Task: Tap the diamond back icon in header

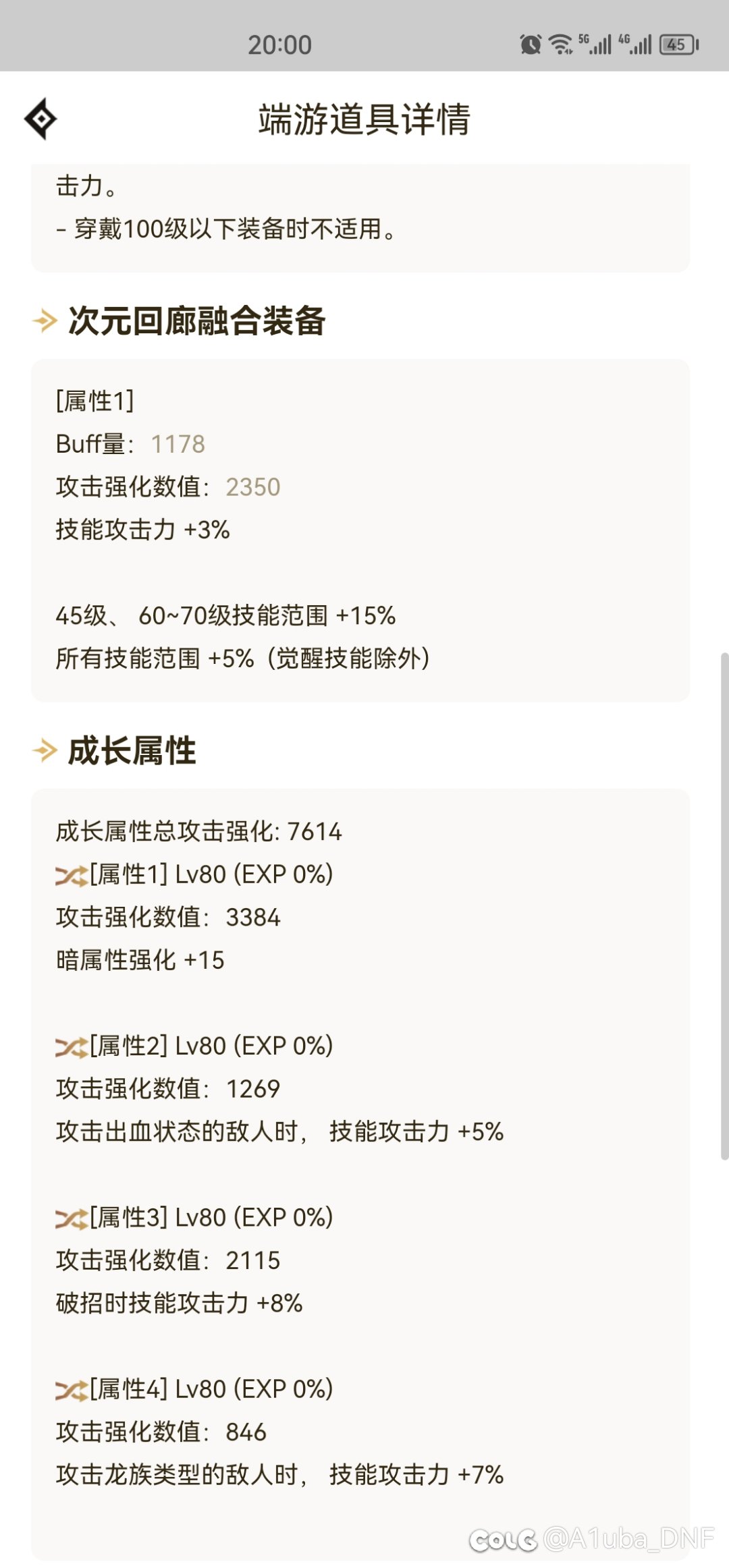Action: click(41, 119)
